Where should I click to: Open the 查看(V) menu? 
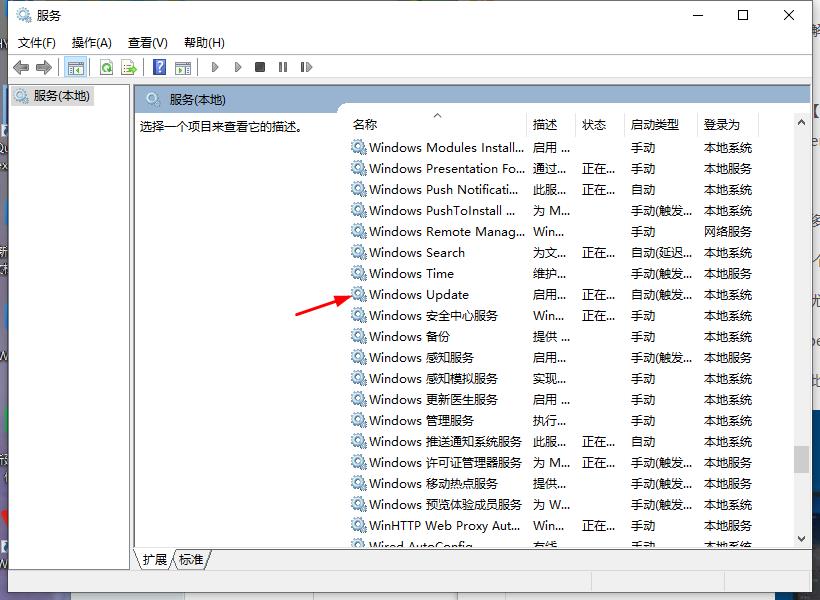coord(146,42)
